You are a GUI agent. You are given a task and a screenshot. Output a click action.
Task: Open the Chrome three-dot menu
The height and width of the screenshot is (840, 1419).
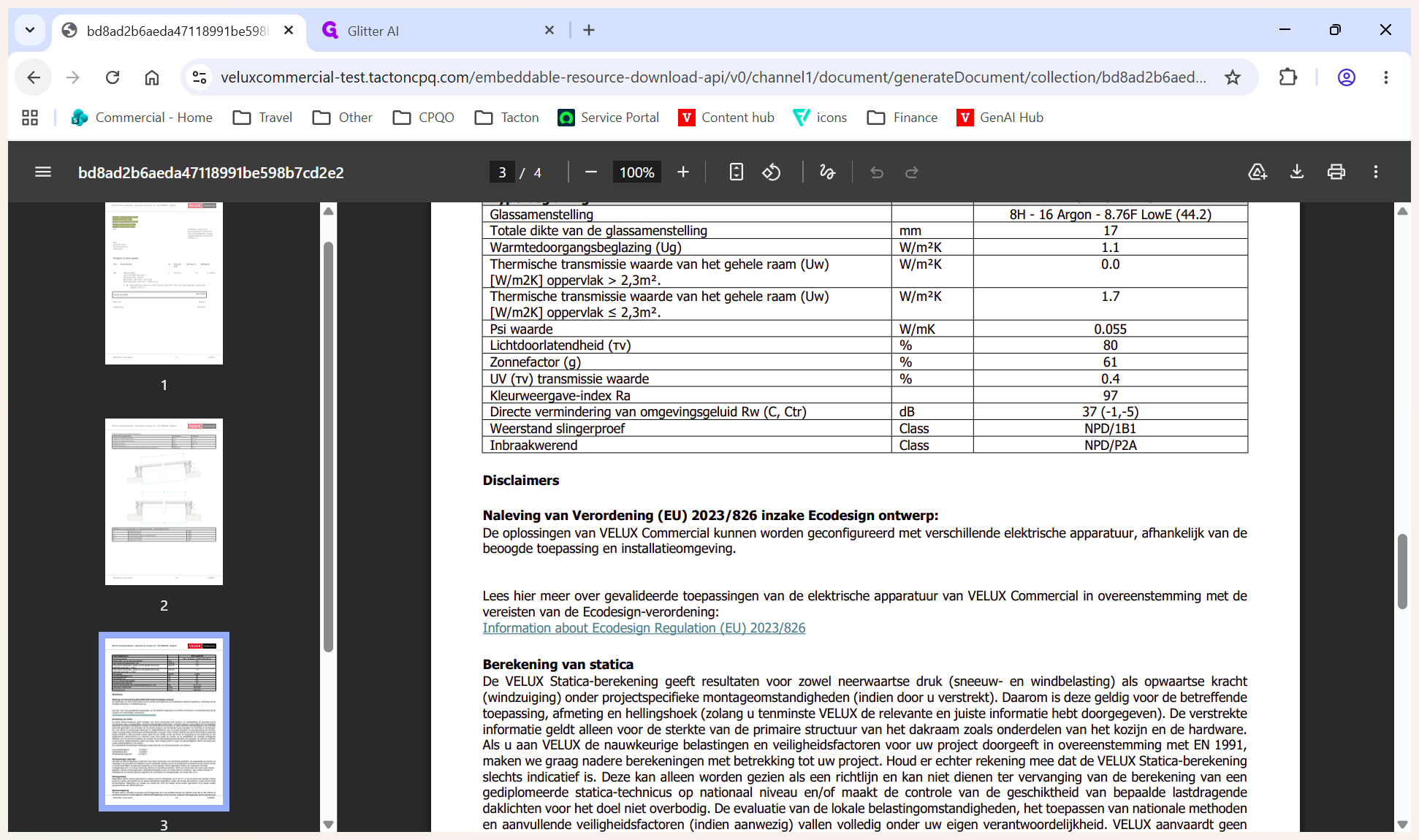coord(1386,77)
